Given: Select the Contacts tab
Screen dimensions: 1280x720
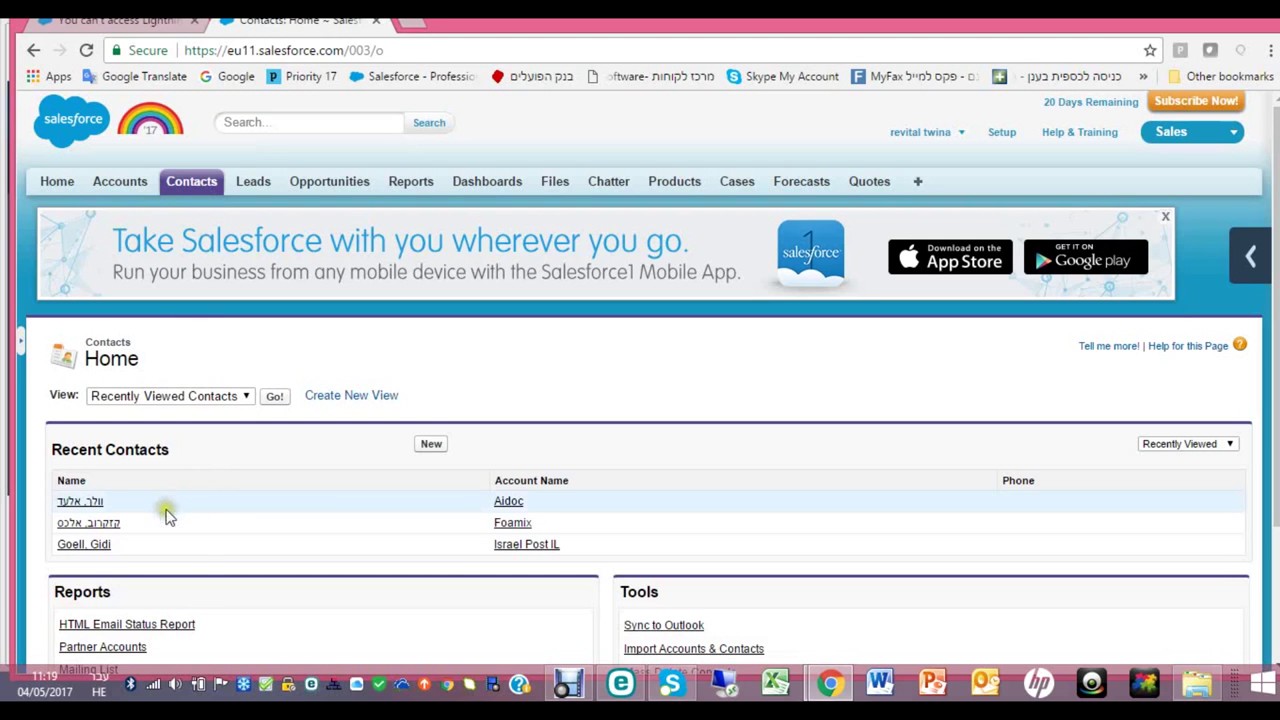Looking at the screenshot, I should pos(191,181).
